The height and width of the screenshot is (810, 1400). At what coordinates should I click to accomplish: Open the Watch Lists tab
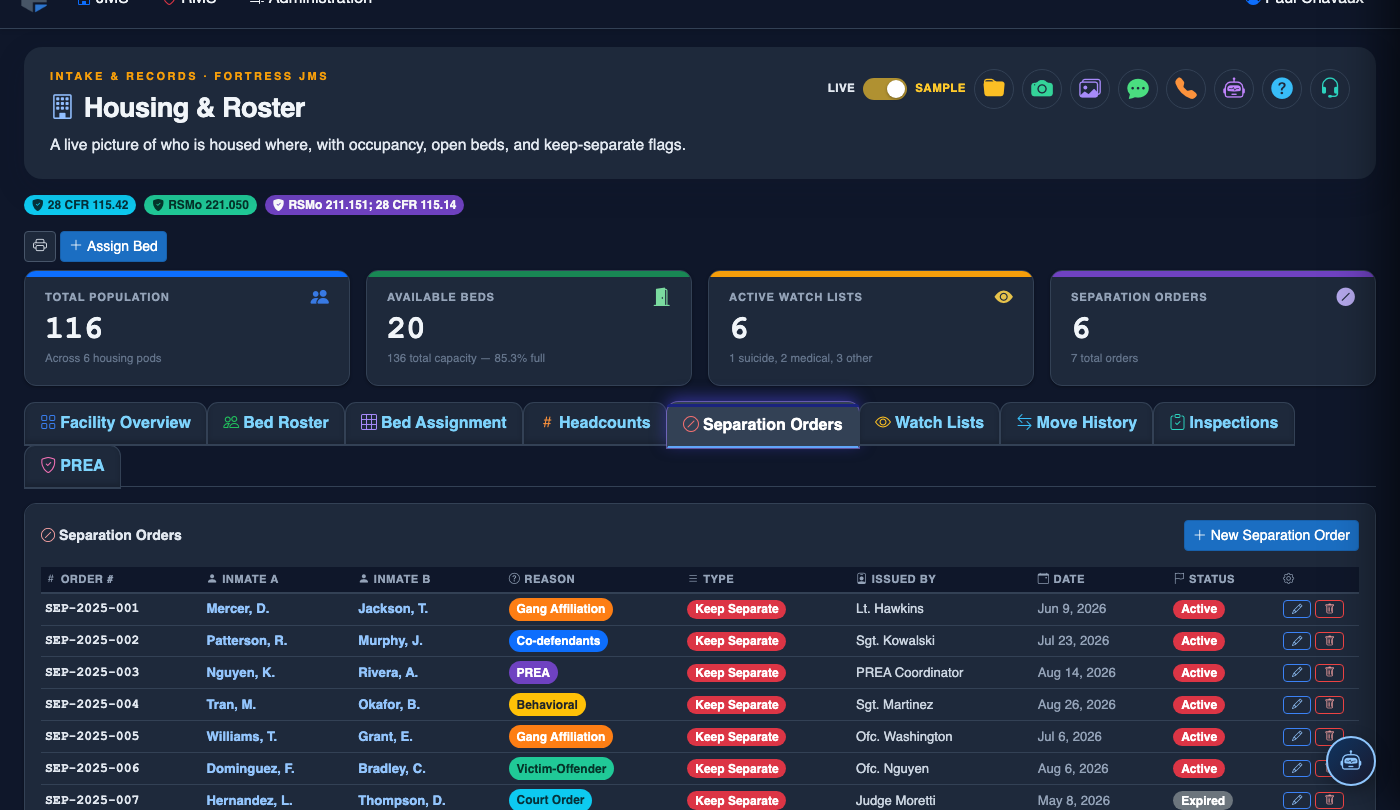929,423
